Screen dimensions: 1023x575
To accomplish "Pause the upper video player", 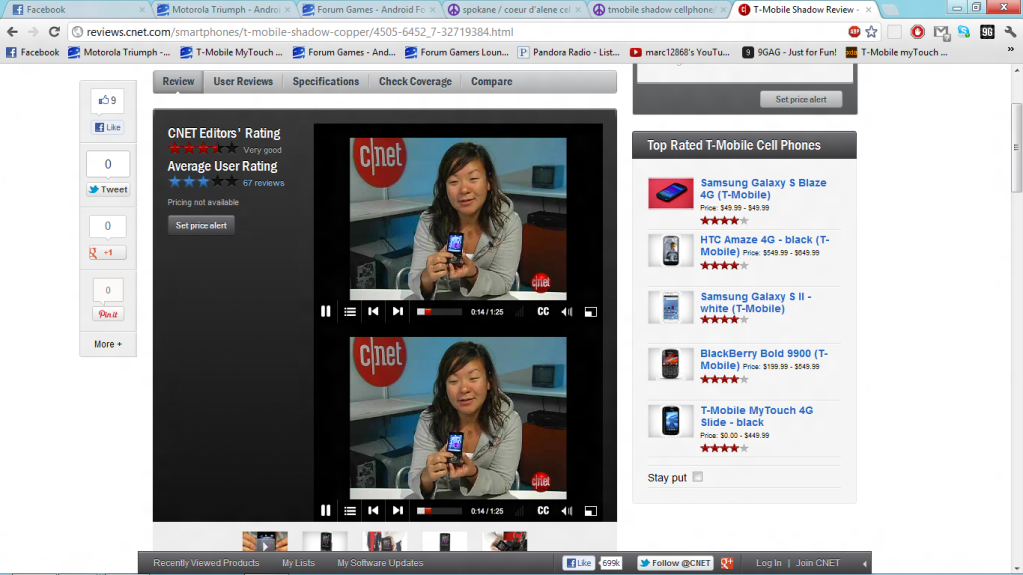I will [325, 312].
